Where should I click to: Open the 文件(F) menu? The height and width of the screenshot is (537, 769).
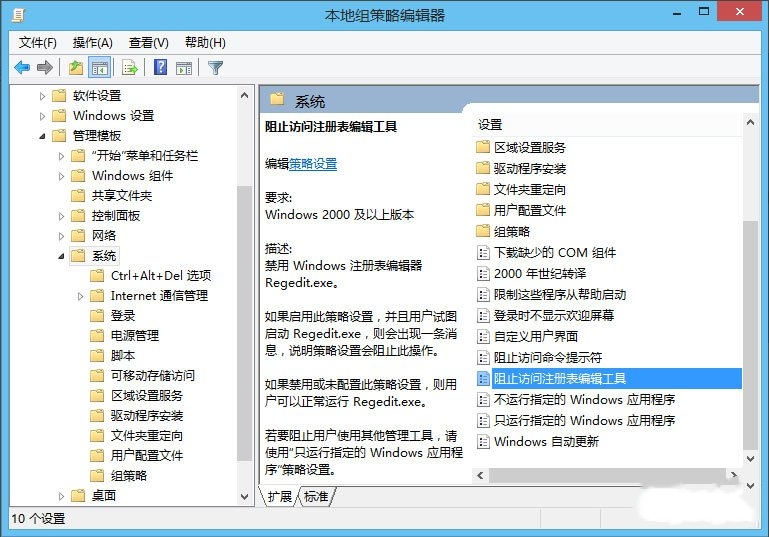pos(38,43)
